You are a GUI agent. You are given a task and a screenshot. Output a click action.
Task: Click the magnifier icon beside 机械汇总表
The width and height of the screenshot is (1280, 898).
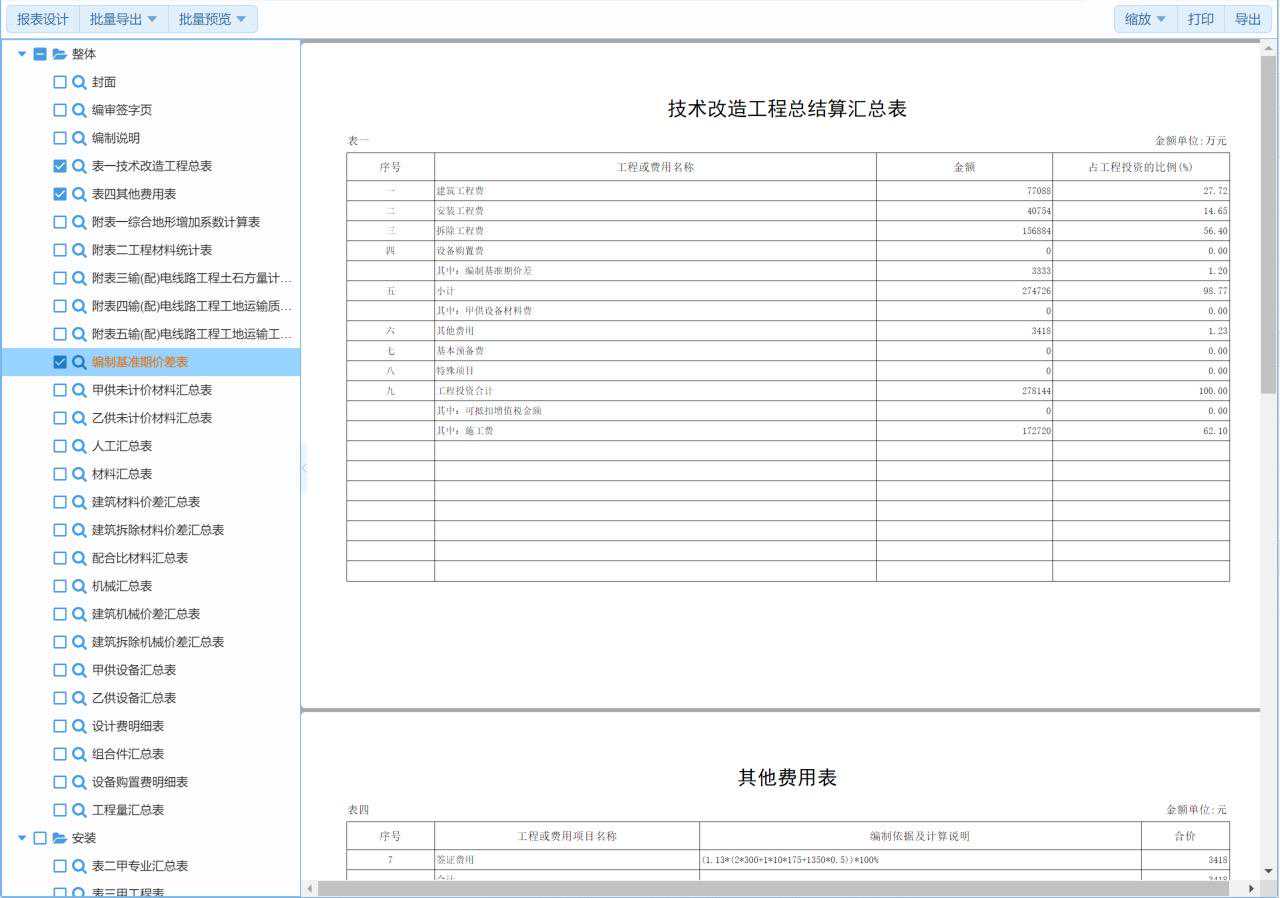[x=79, y=586]
